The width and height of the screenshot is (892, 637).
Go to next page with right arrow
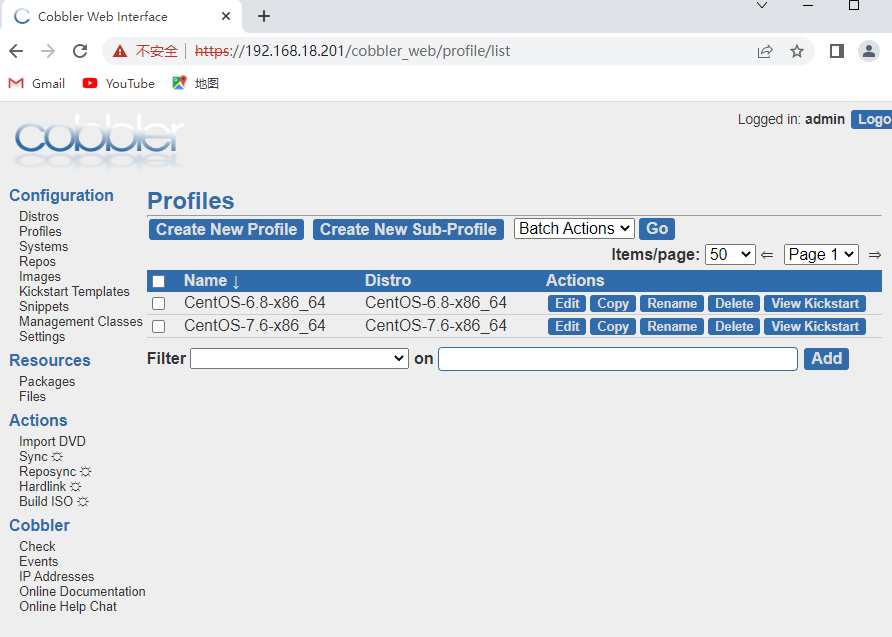874,255
